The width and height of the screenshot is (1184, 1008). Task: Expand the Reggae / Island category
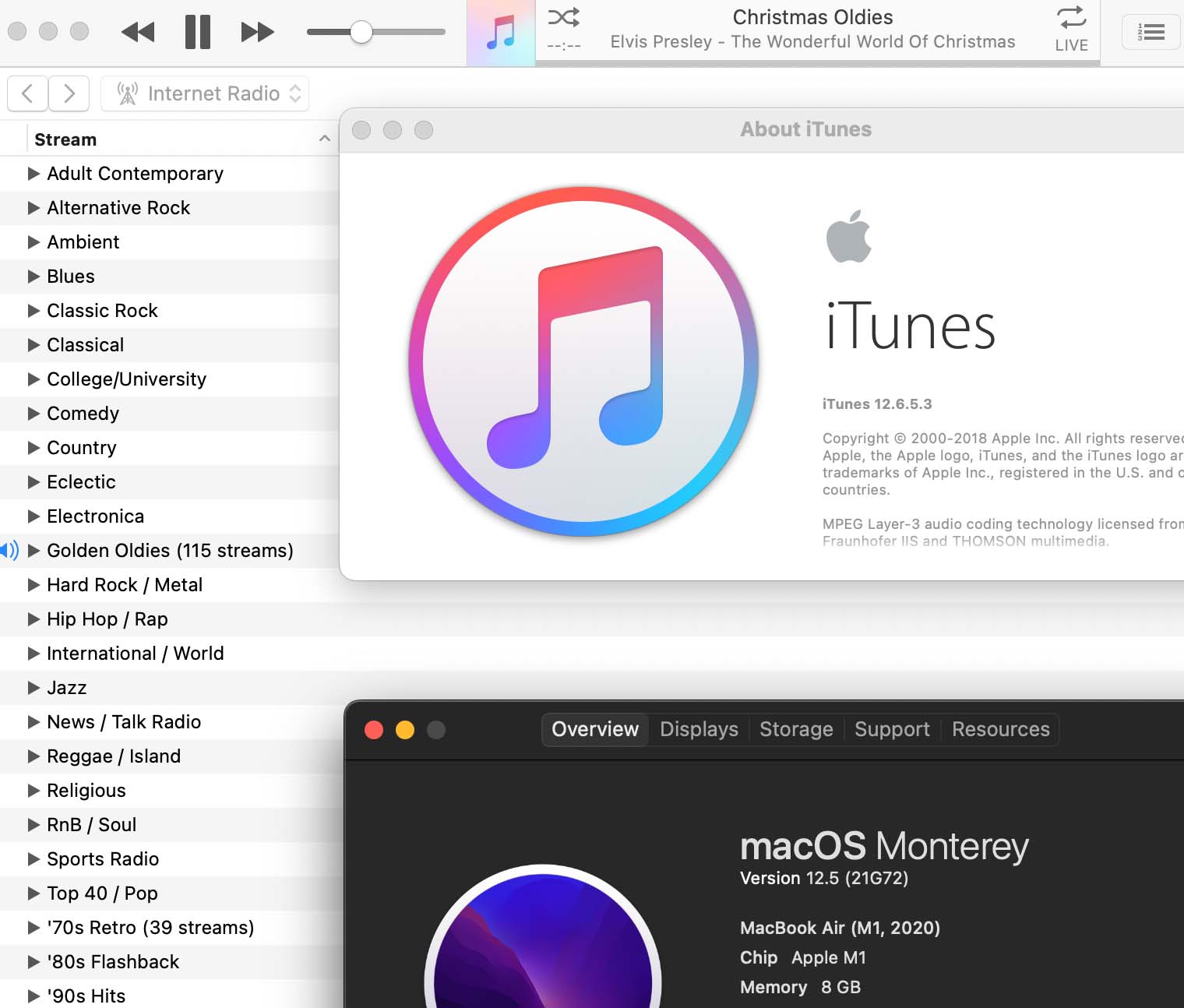click(x=33, y=756)
